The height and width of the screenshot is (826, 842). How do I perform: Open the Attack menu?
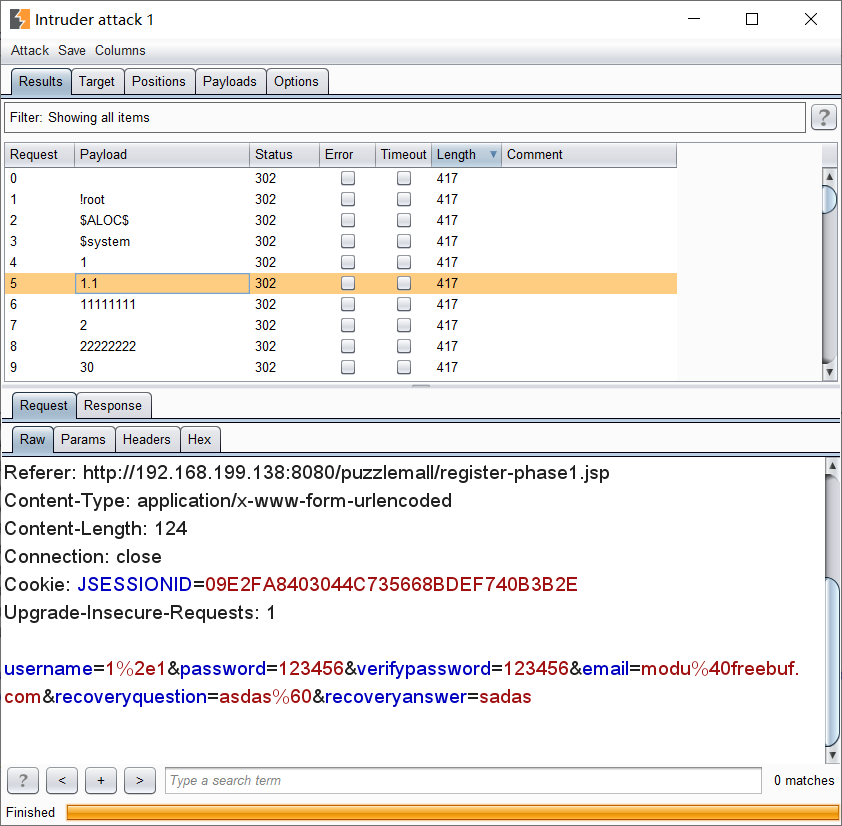point(30,50)
